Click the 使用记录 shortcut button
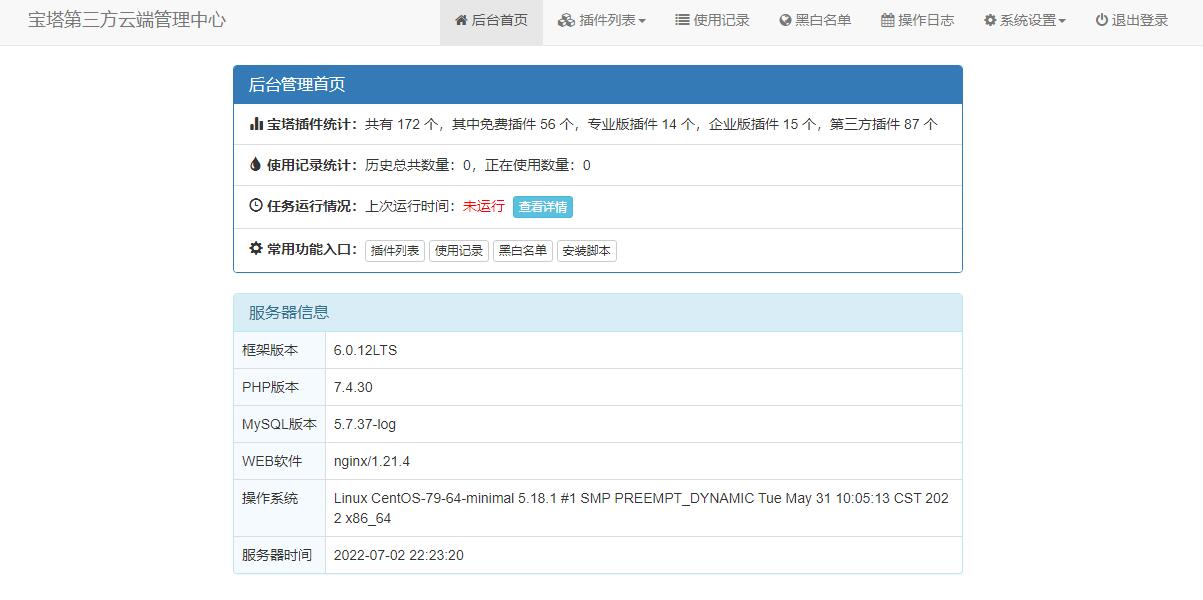The height and width of the screenshot is (600, 1203). pyautogui.click(x=459, y=251)
